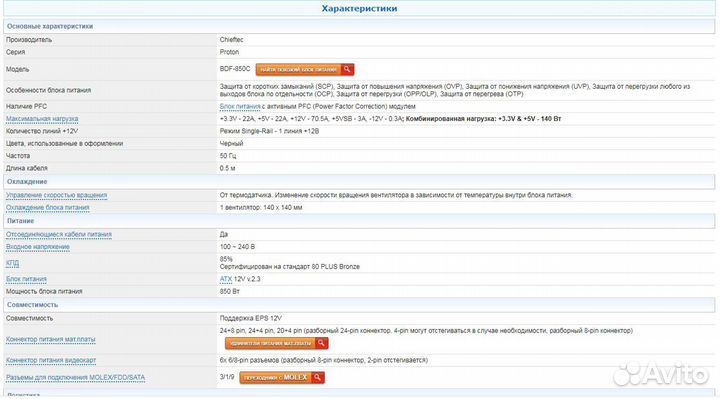Open 'Управление скоростью вращения' link
Image resolution: width=720 pixels, height=399 pixels.
[x=56, y=195]
